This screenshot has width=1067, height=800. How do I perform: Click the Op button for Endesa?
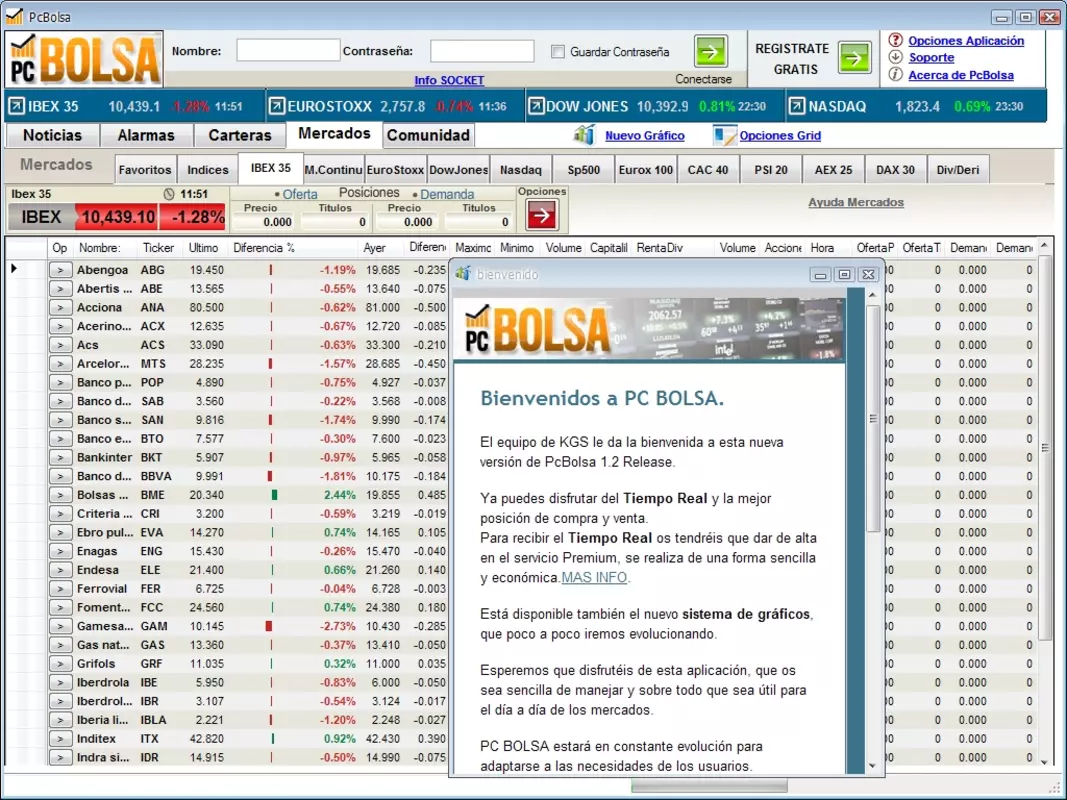point(60,570)
